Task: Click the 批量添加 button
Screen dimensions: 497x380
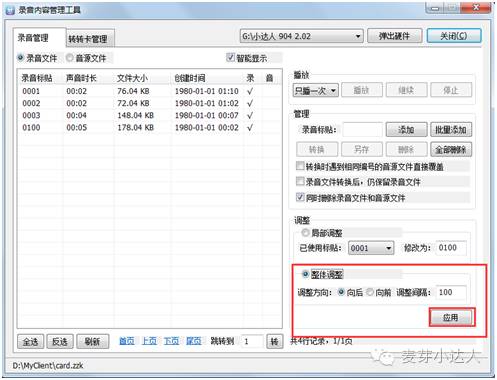Action: (451, 130)
